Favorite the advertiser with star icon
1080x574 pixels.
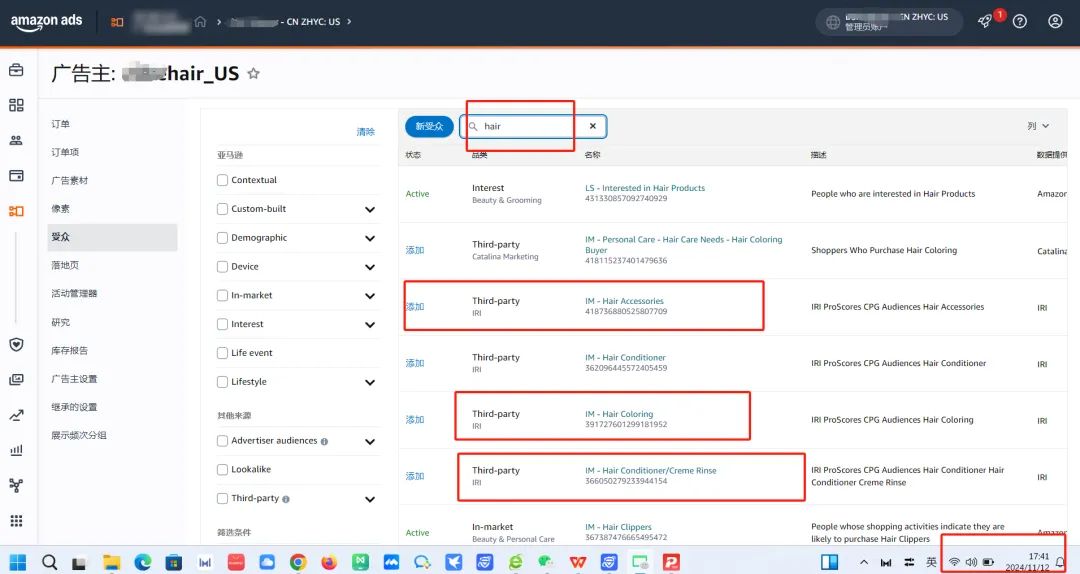click(x=253, y=73)
